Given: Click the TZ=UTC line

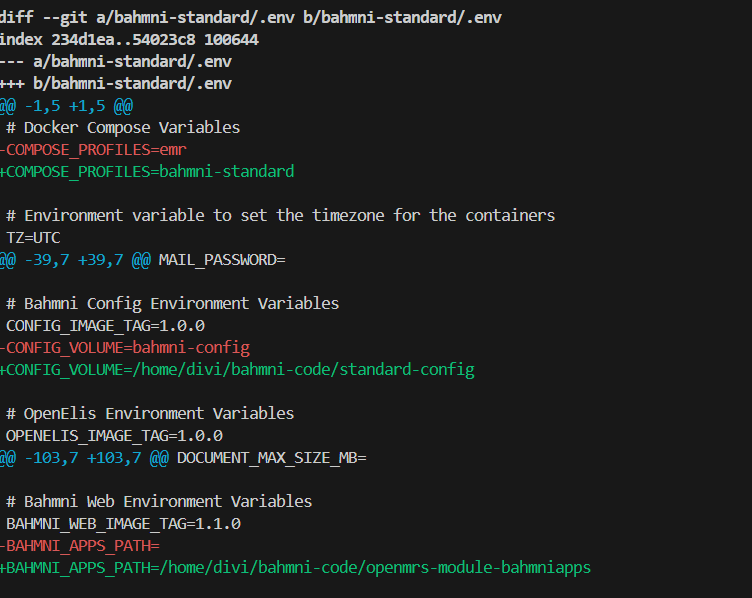Looking at the screenshot, I should [34, 237].
